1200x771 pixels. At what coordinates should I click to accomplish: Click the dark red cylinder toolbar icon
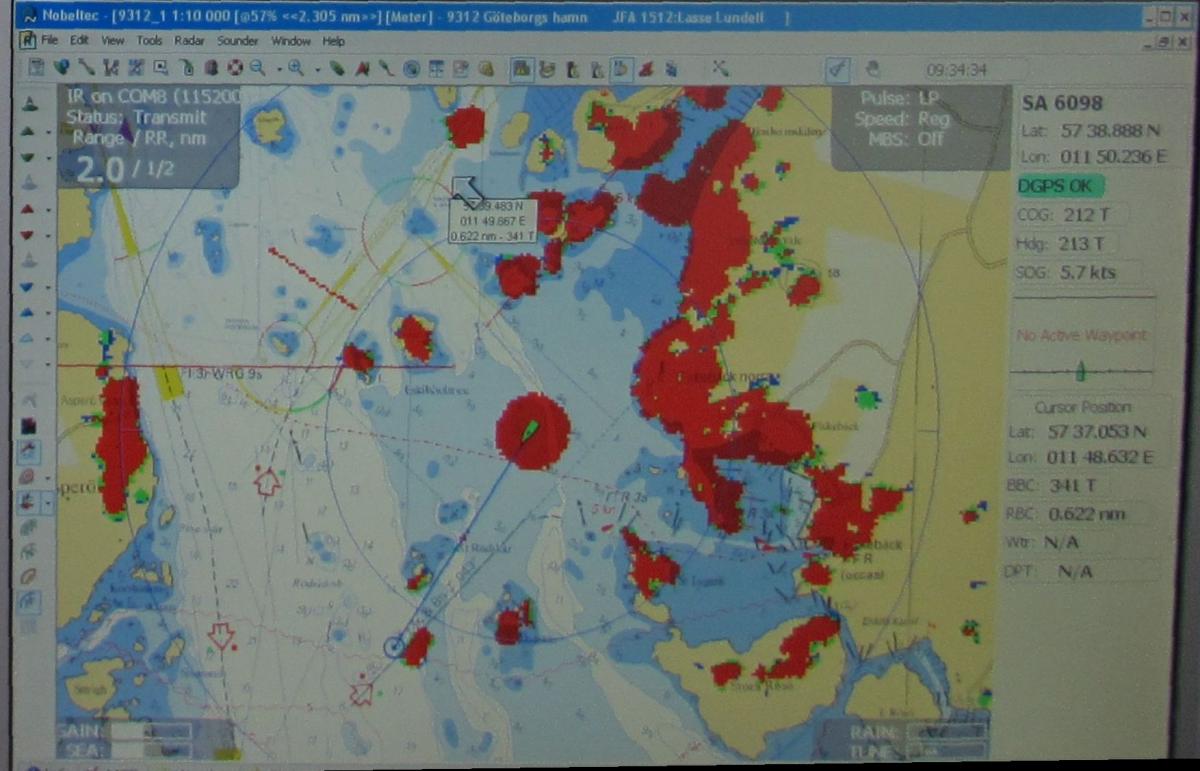coord(210,68)
